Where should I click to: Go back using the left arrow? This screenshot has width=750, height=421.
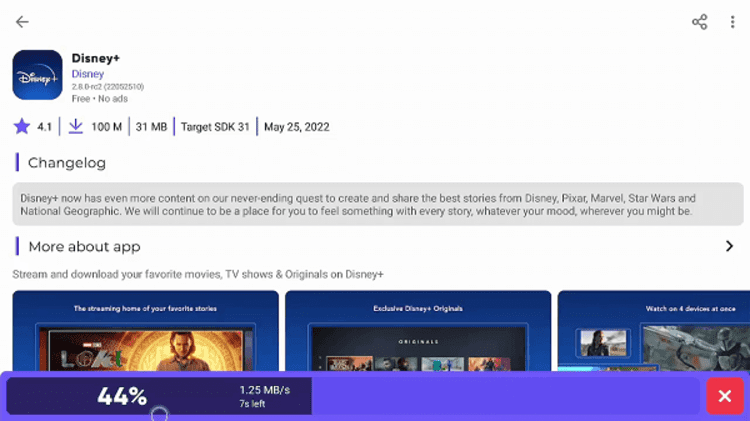(x=22, y=22)
